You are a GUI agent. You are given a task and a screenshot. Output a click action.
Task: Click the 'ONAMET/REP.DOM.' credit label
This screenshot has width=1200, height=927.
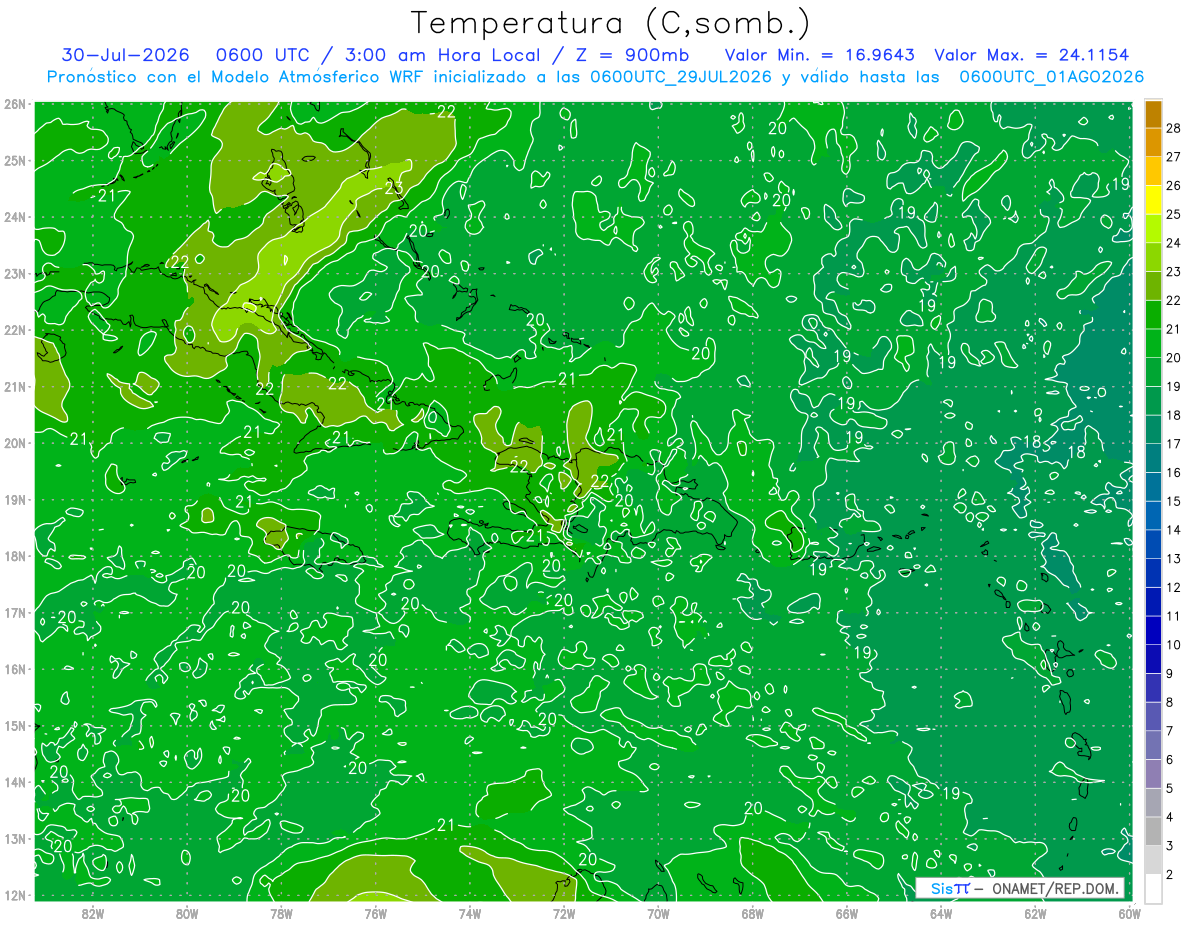click(1054, 888)
